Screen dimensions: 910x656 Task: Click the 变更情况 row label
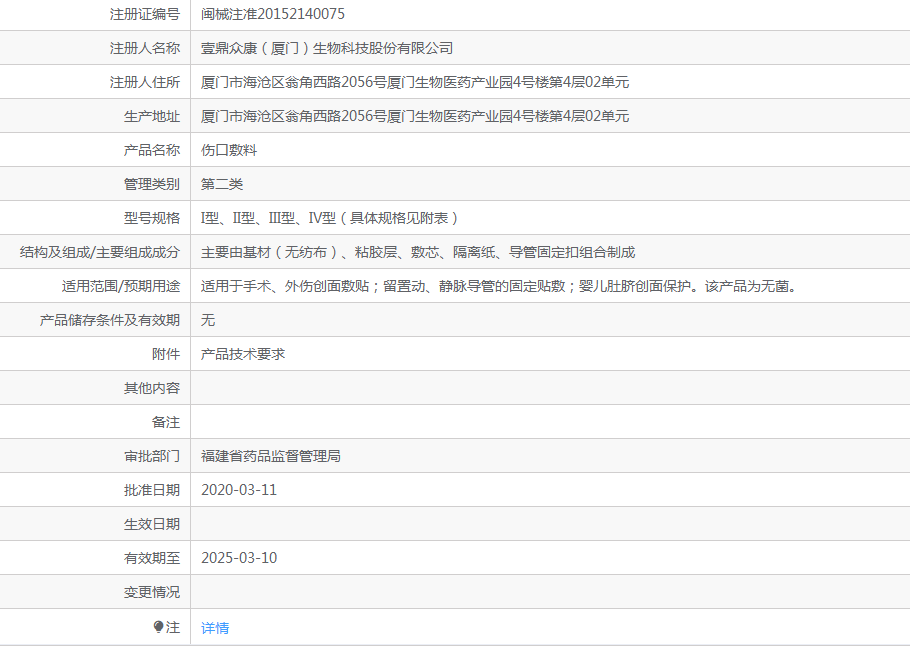point(151,592)
